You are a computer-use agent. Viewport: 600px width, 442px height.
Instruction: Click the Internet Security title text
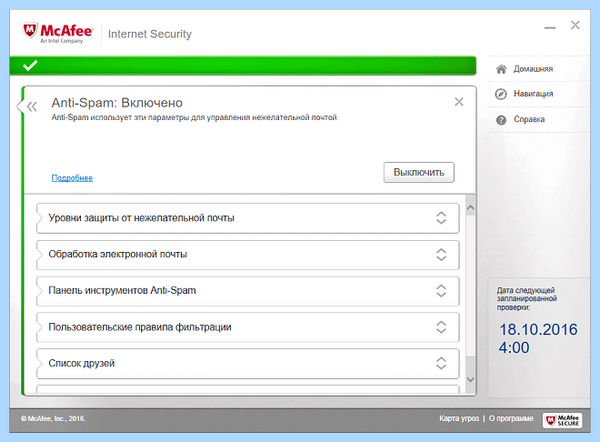[x=150, y=34]
